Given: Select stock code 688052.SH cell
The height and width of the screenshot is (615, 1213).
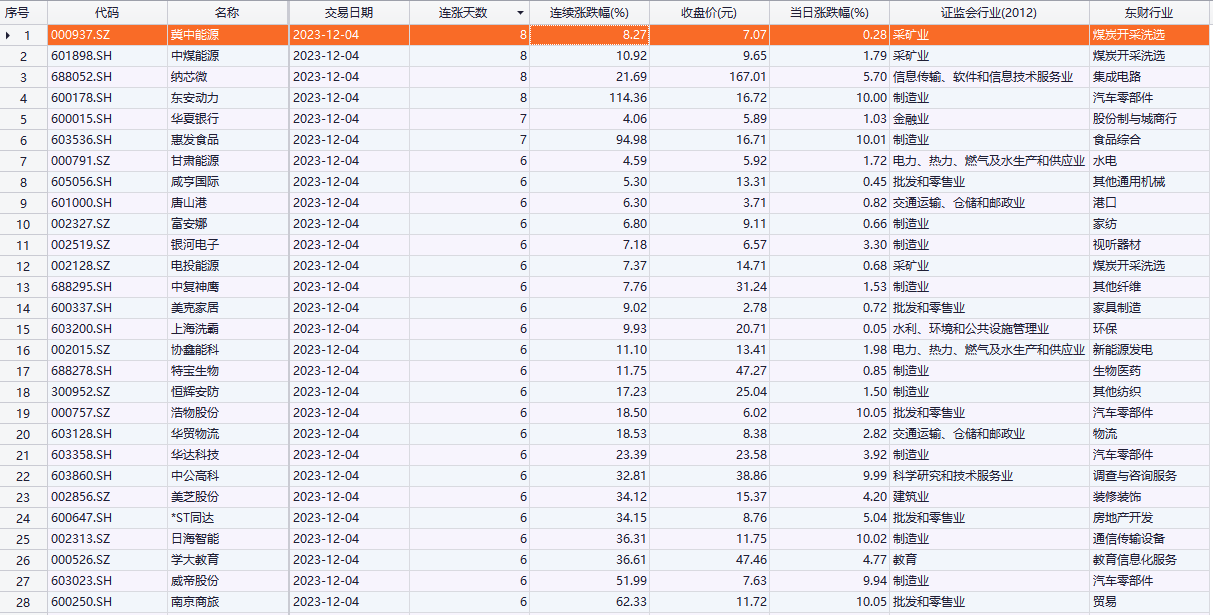Looking at the screenshot, I should [82, 77].
